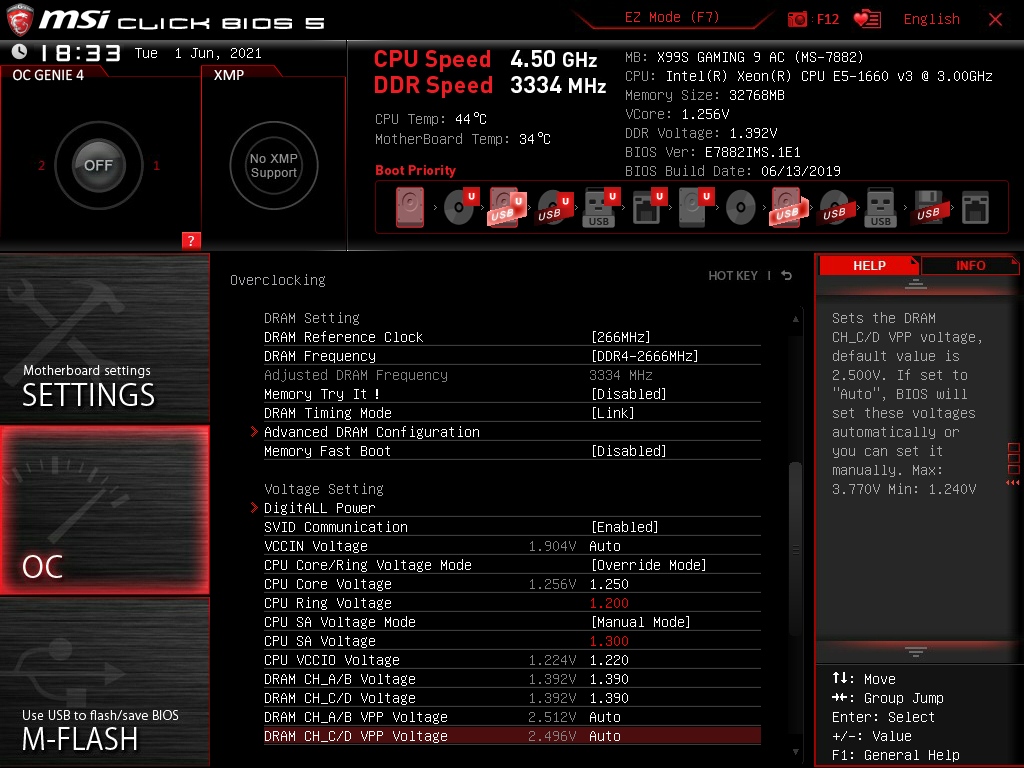This screenshot has height=768, width=1024.
Task: Select the highlighted DRAM CH_C/D VPP Voltage row
Action: pos(512,736)
